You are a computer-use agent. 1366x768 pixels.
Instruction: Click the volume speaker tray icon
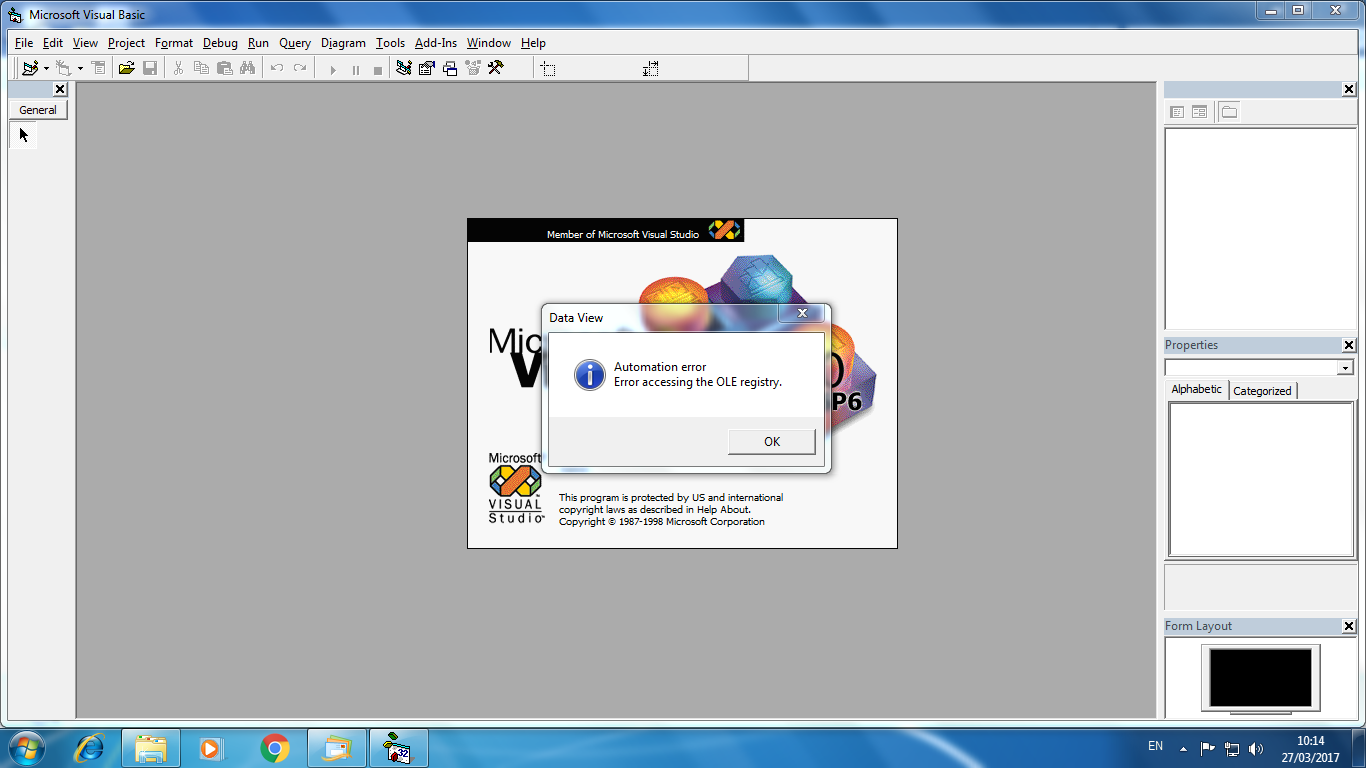[1256, 748]
